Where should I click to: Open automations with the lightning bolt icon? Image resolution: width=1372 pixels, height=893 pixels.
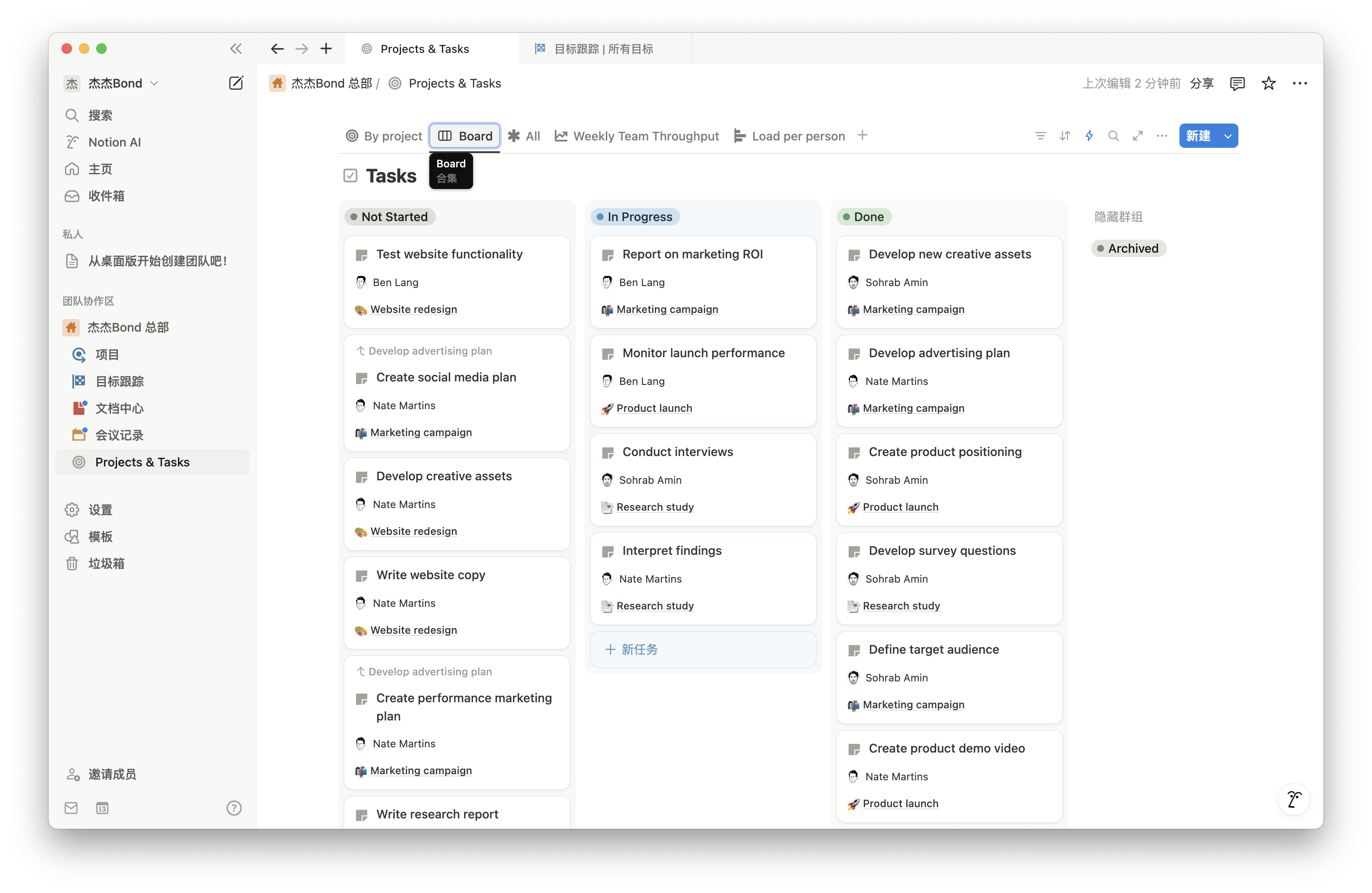pos(1089,136)
